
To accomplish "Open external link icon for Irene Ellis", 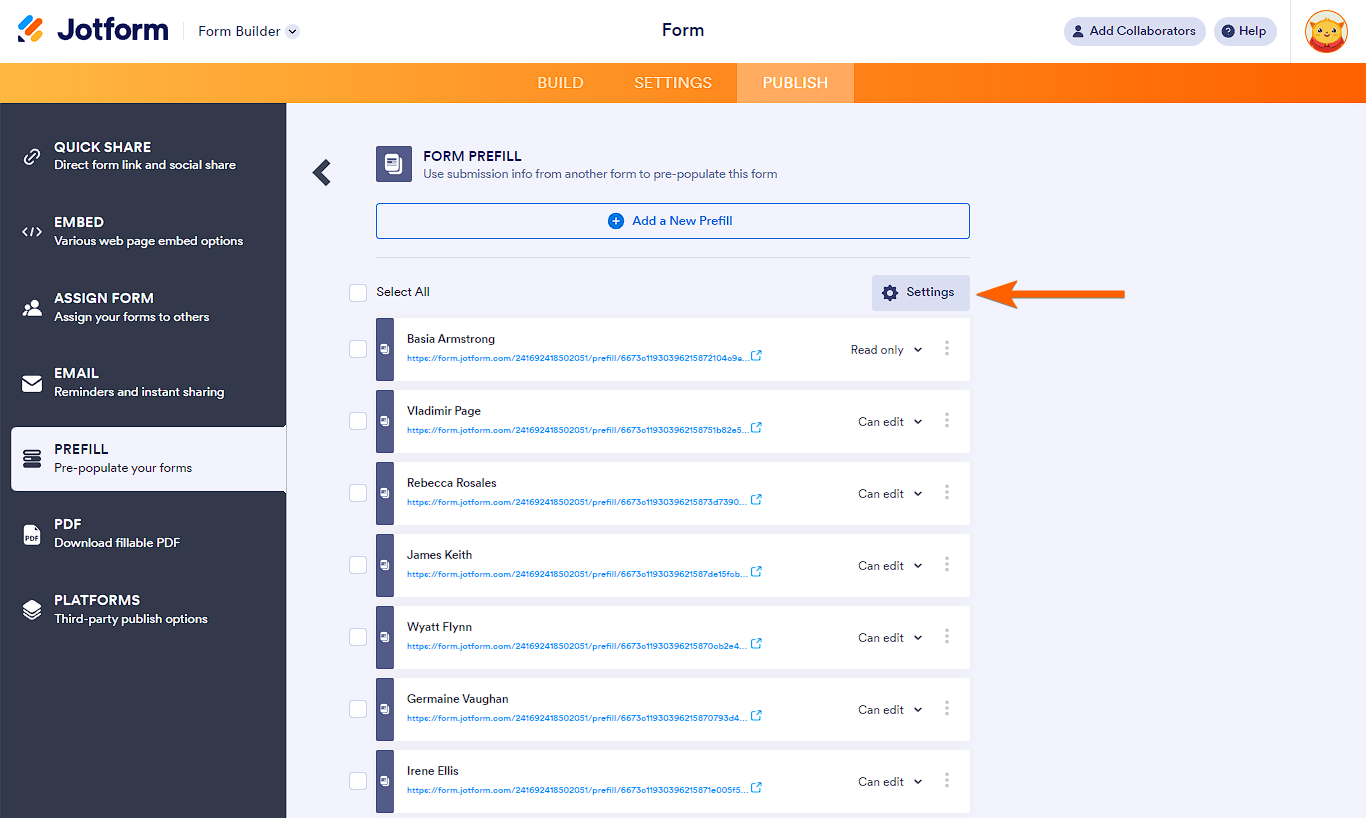I will (x=756, y=787).
